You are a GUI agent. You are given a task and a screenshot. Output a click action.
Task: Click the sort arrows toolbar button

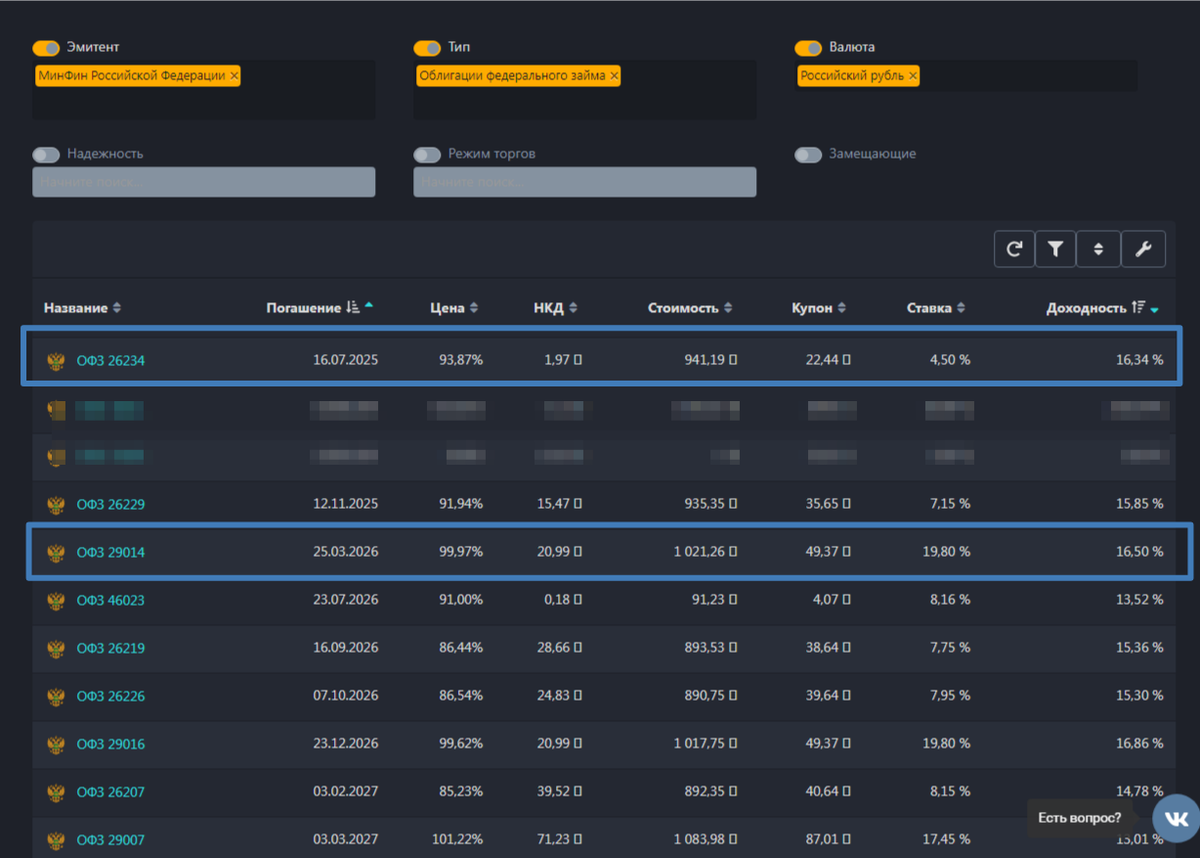[x=1098, y=249]
